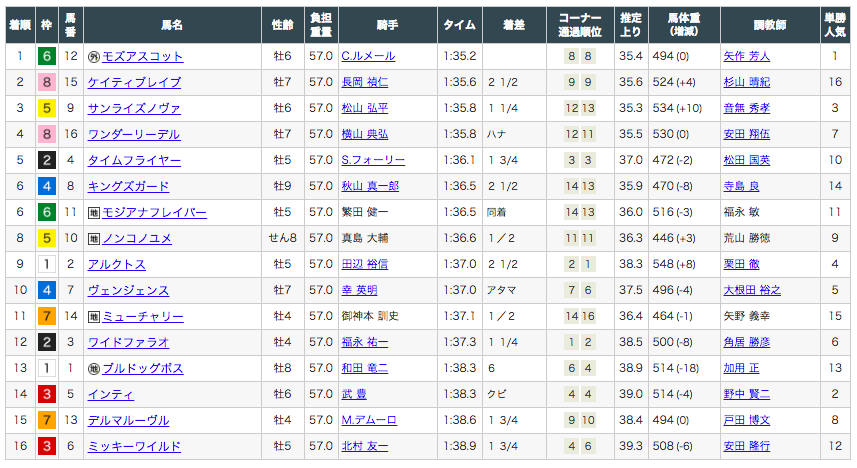Select the red frame 3 box in インティ's row
The height and width of the screenshot is (468, 857).
47,394
